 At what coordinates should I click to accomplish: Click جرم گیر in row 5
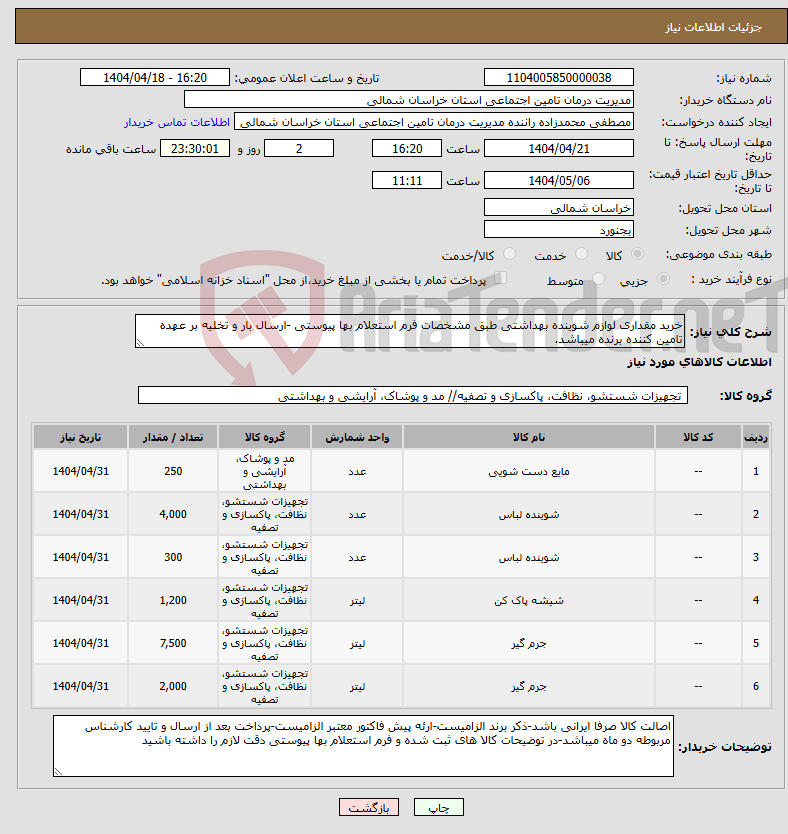pos(529,644)
